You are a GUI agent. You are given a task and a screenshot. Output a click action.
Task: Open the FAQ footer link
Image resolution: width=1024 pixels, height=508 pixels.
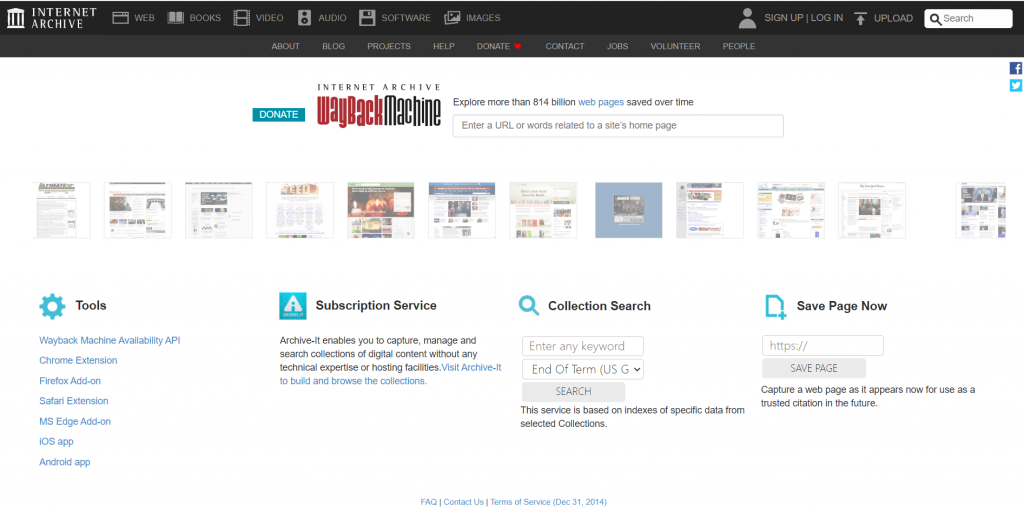click(x=428, y=502)
